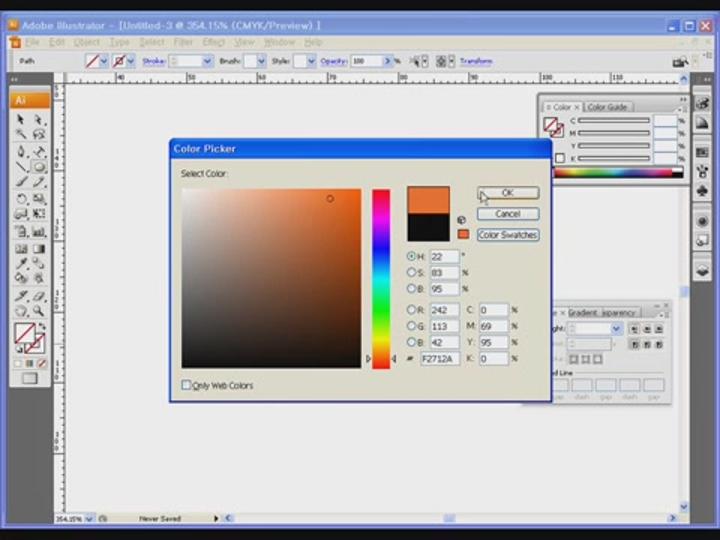Image resolution: width=720 pixels, height=540 pixels.
Task: Select the Paintbrush tool
Action: pos(21,182)
